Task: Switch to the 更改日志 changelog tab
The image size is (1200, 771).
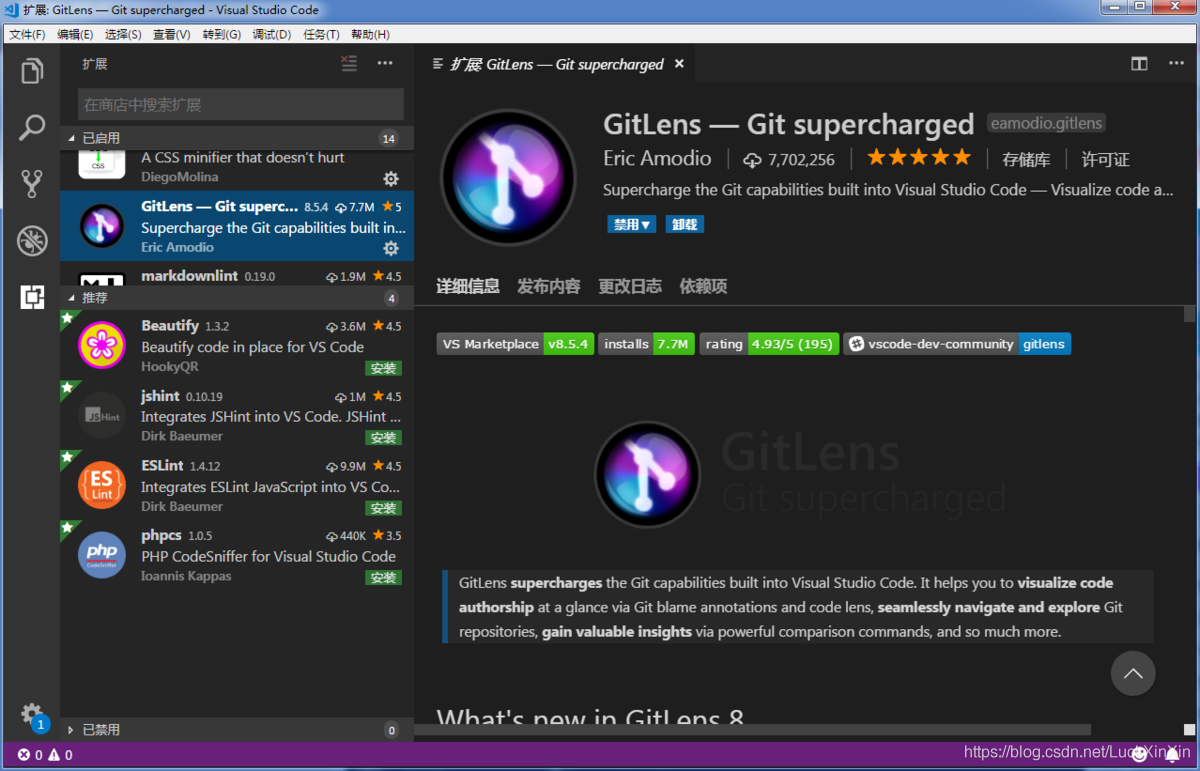Action: [630, 286]
